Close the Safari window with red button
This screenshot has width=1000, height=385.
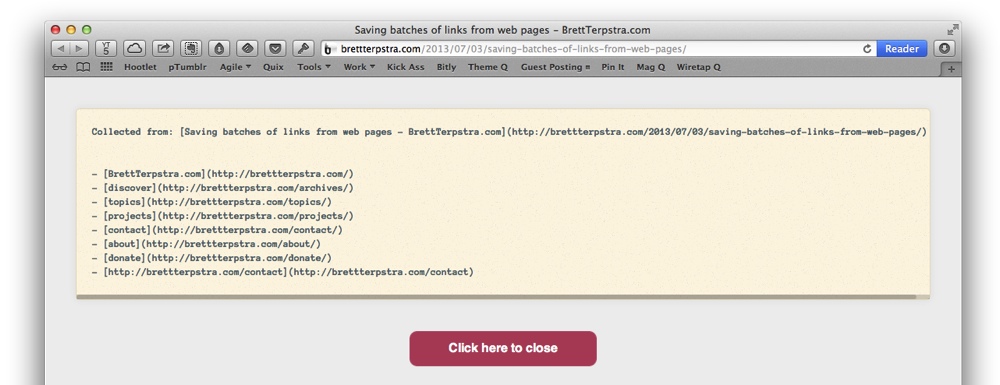click(55, 29)
